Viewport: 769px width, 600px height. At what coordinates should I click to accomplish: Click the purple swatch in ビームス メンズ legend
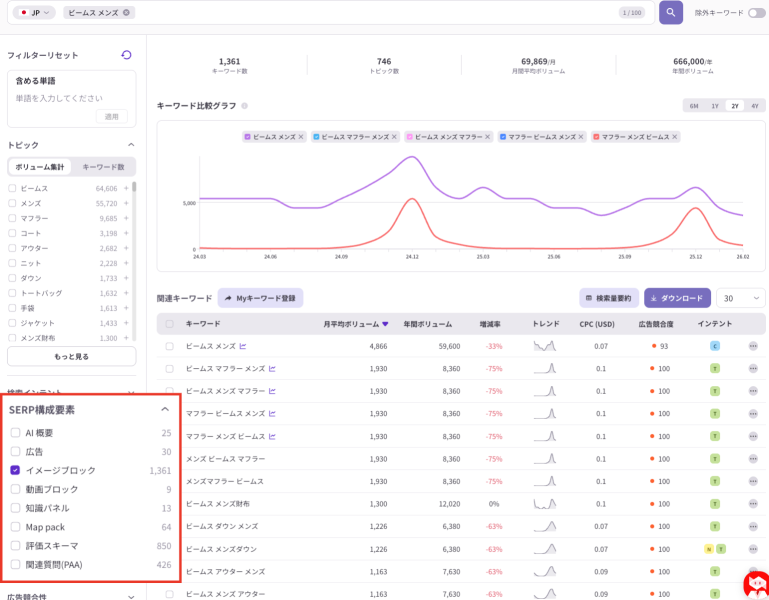coord(248,137)
